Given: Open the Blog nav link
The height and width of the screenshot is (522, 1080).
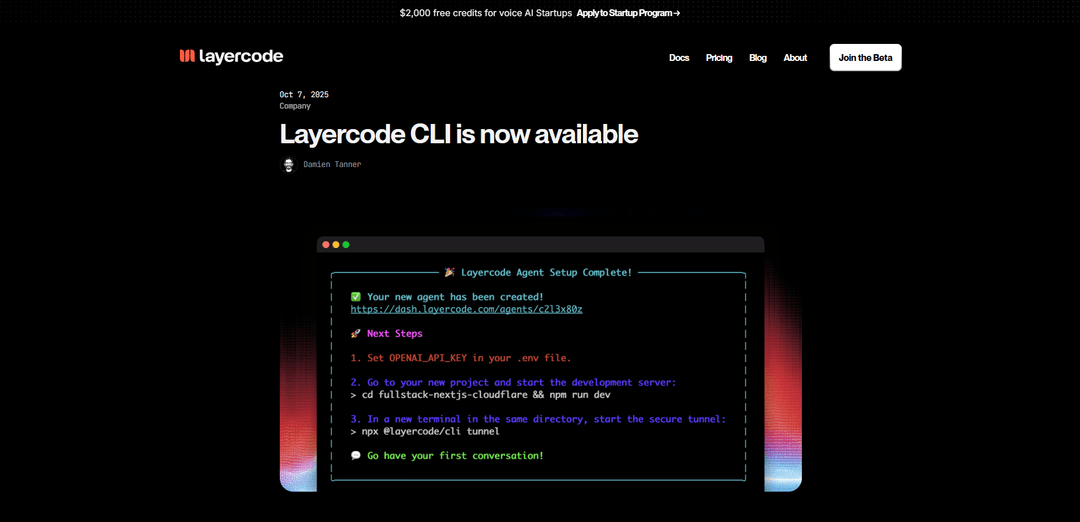Looking at the screenshot, I should click(x=758, y=58).
